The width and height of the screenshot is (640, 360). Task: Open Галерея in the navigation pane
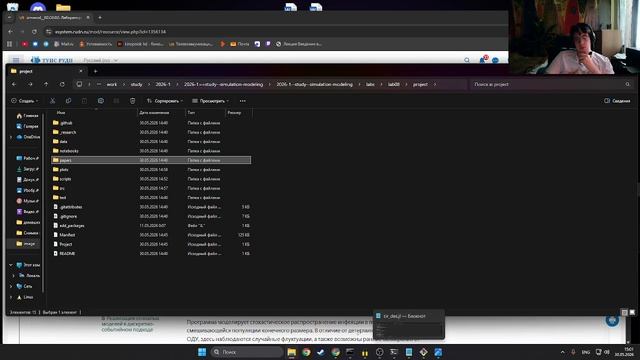[x=27, y=127]
